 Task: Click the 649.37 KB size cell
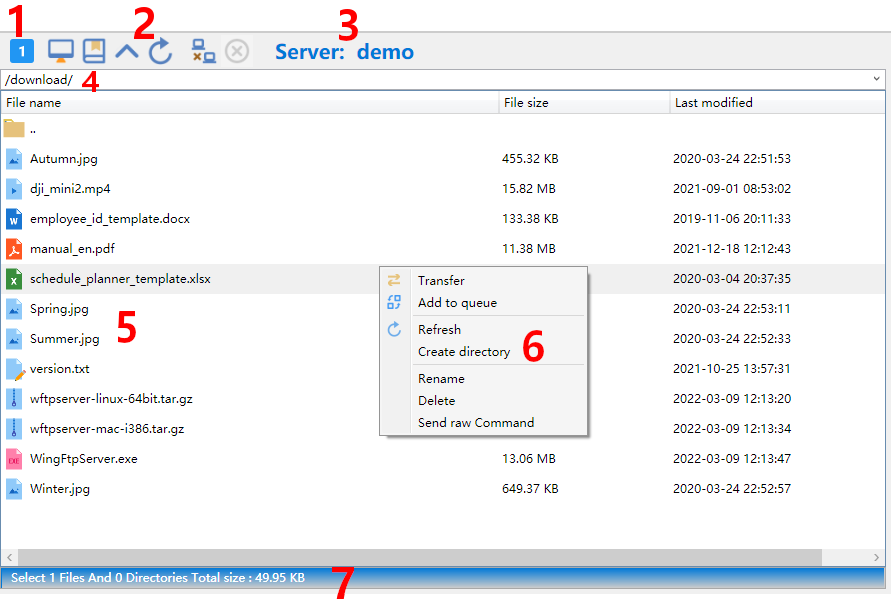point(530,489)
